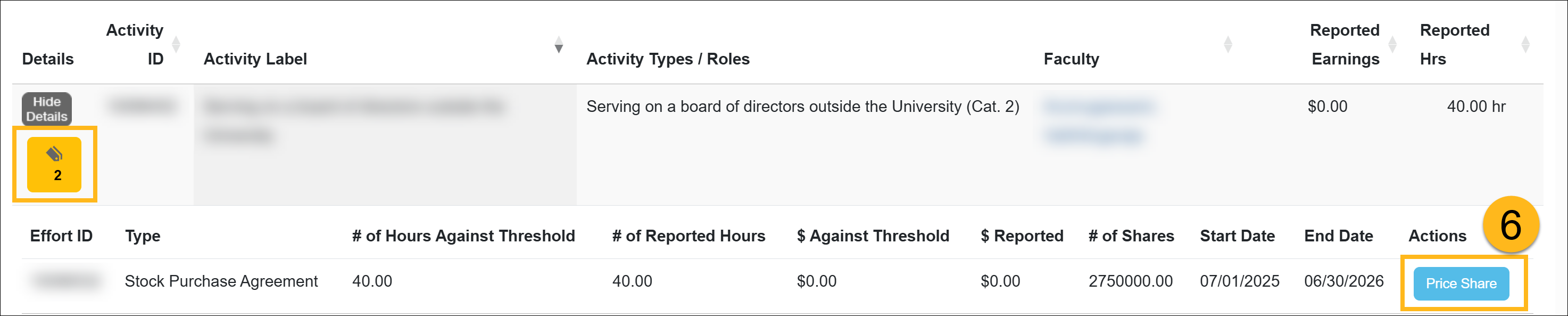Click the Activity Types / Roles header

coord(667,59)
